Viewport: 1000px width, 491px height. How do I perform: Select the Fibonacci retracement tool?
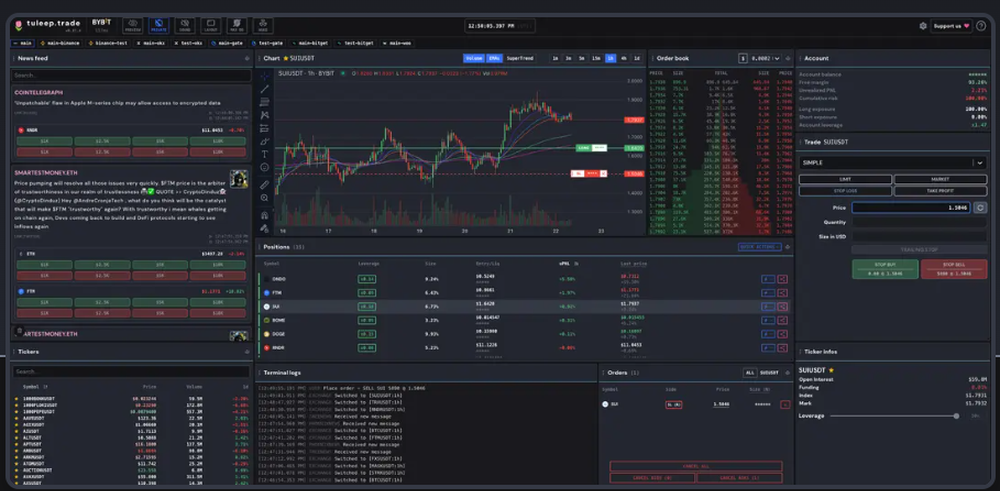pyautogui.click(x=265, y=102)
